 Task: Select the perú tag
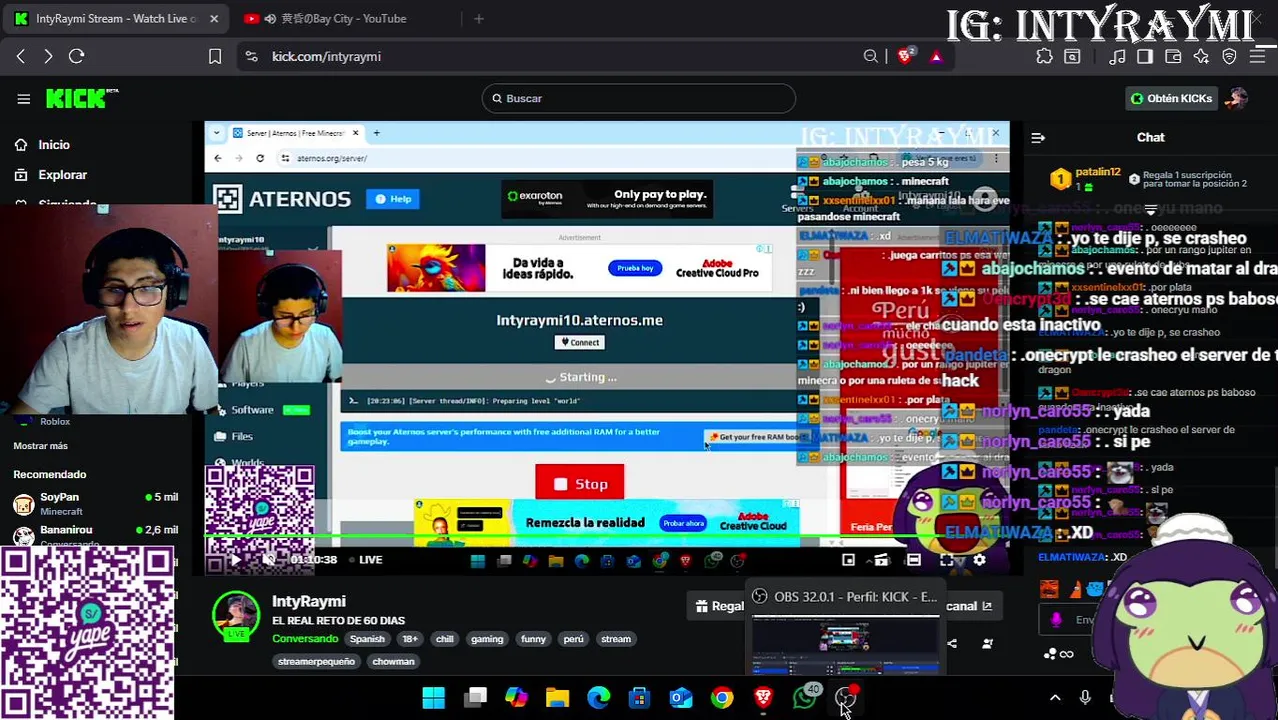point(573,639)
